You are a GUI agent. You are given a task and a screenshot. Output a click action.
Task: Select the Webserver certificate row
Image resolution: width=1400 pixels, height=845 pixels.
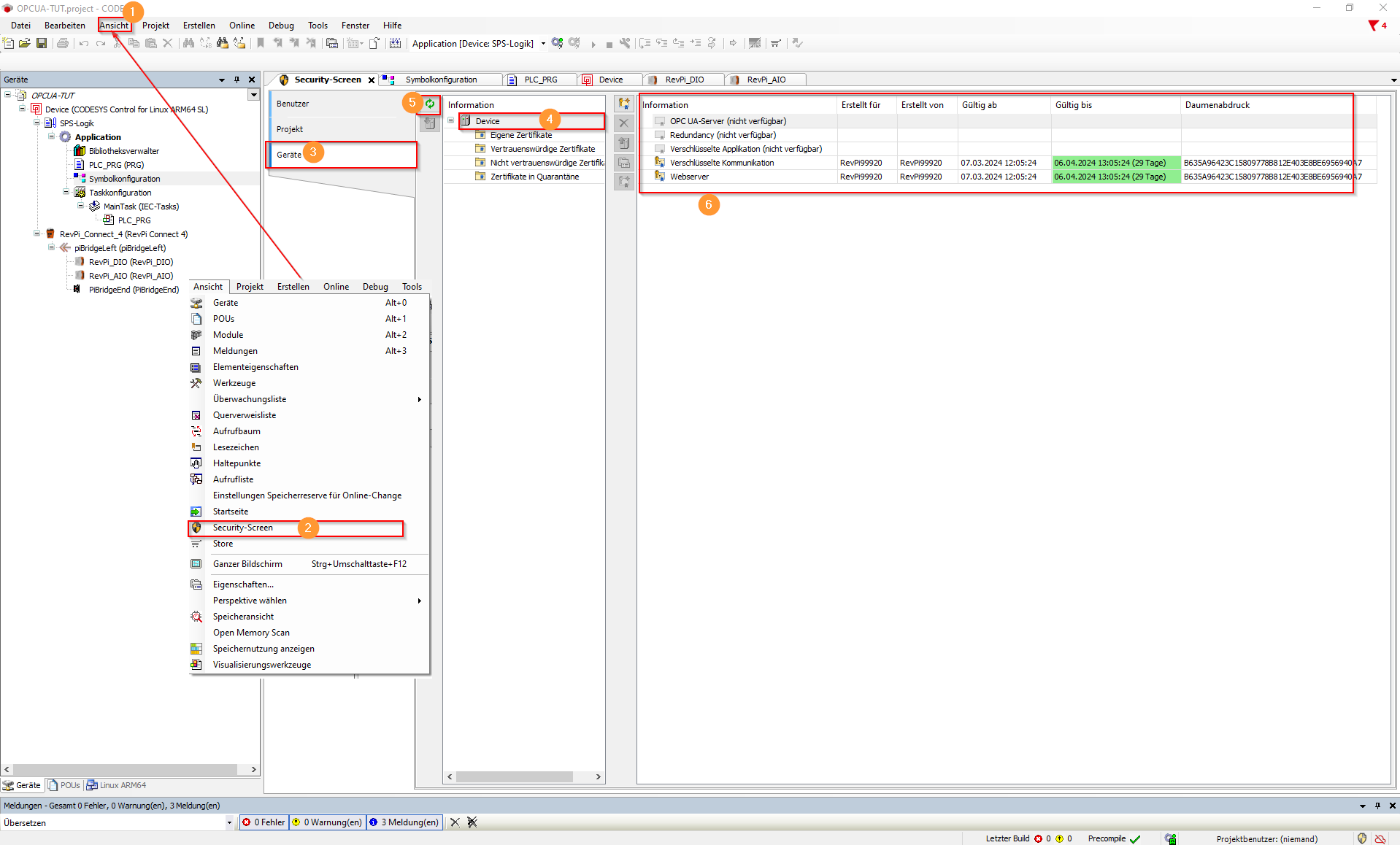(x=689, y=177)
